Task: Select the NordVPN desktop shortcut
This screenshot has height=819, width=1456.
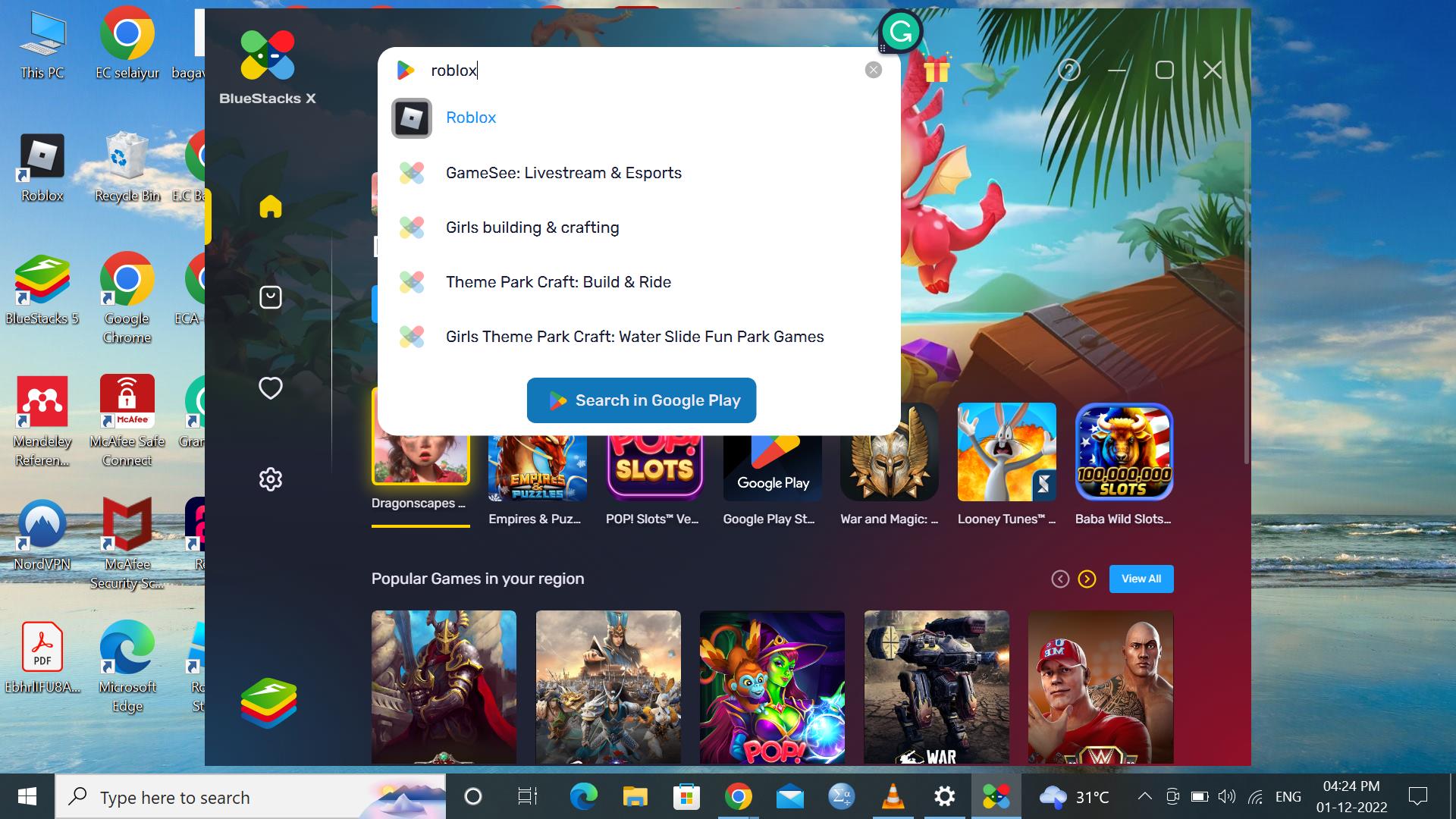Action: pos(42,535)
